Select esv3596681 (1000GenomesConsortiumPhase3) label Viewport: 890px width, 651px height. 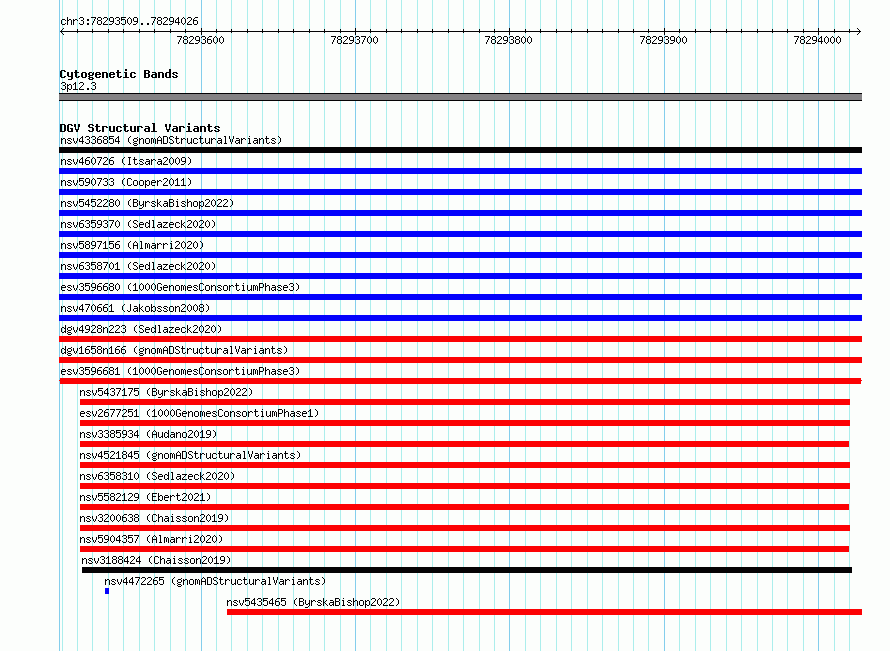coord(180,371)
